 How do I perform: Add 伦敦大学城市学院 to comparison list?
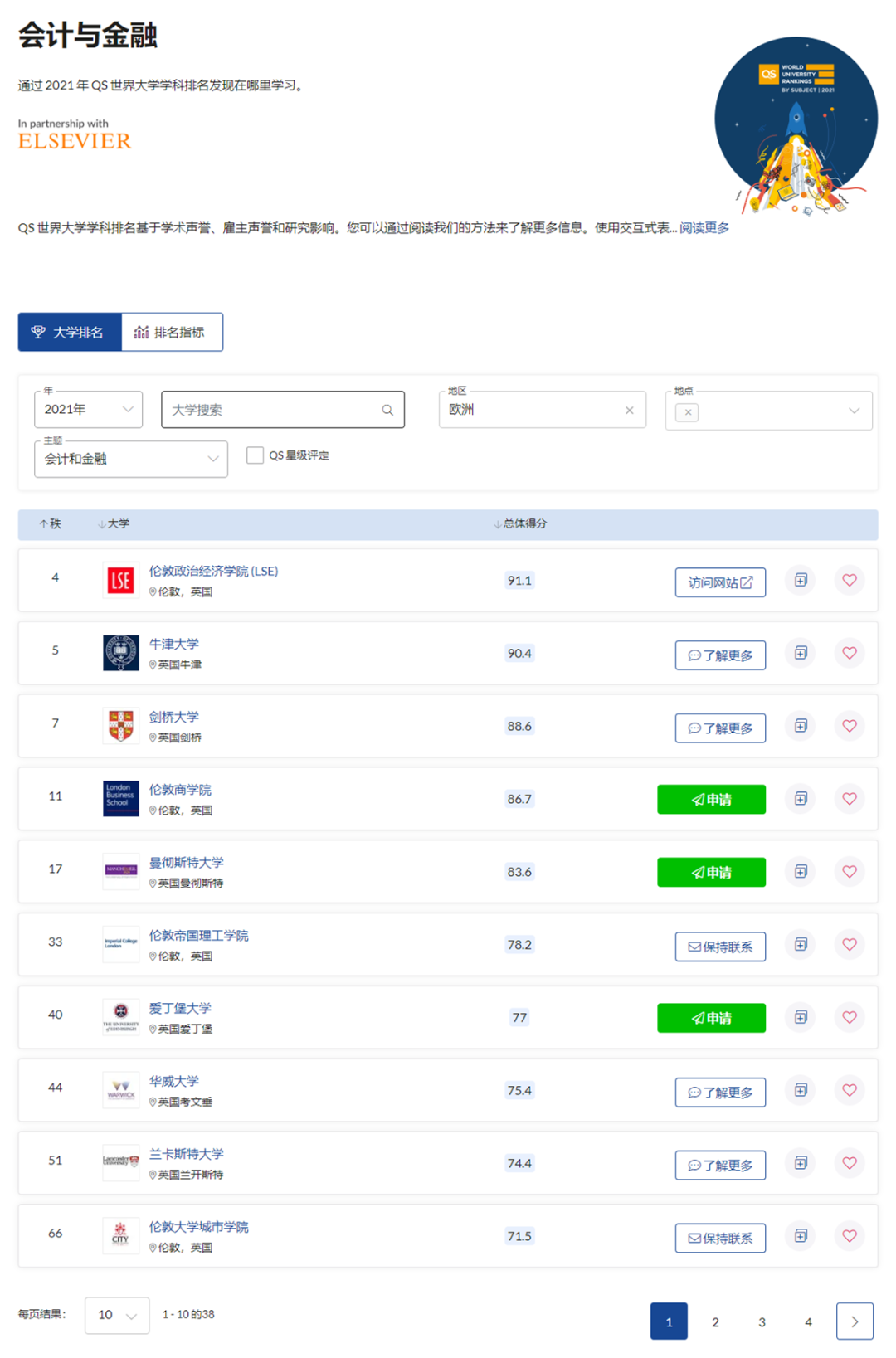point(801,1236)
